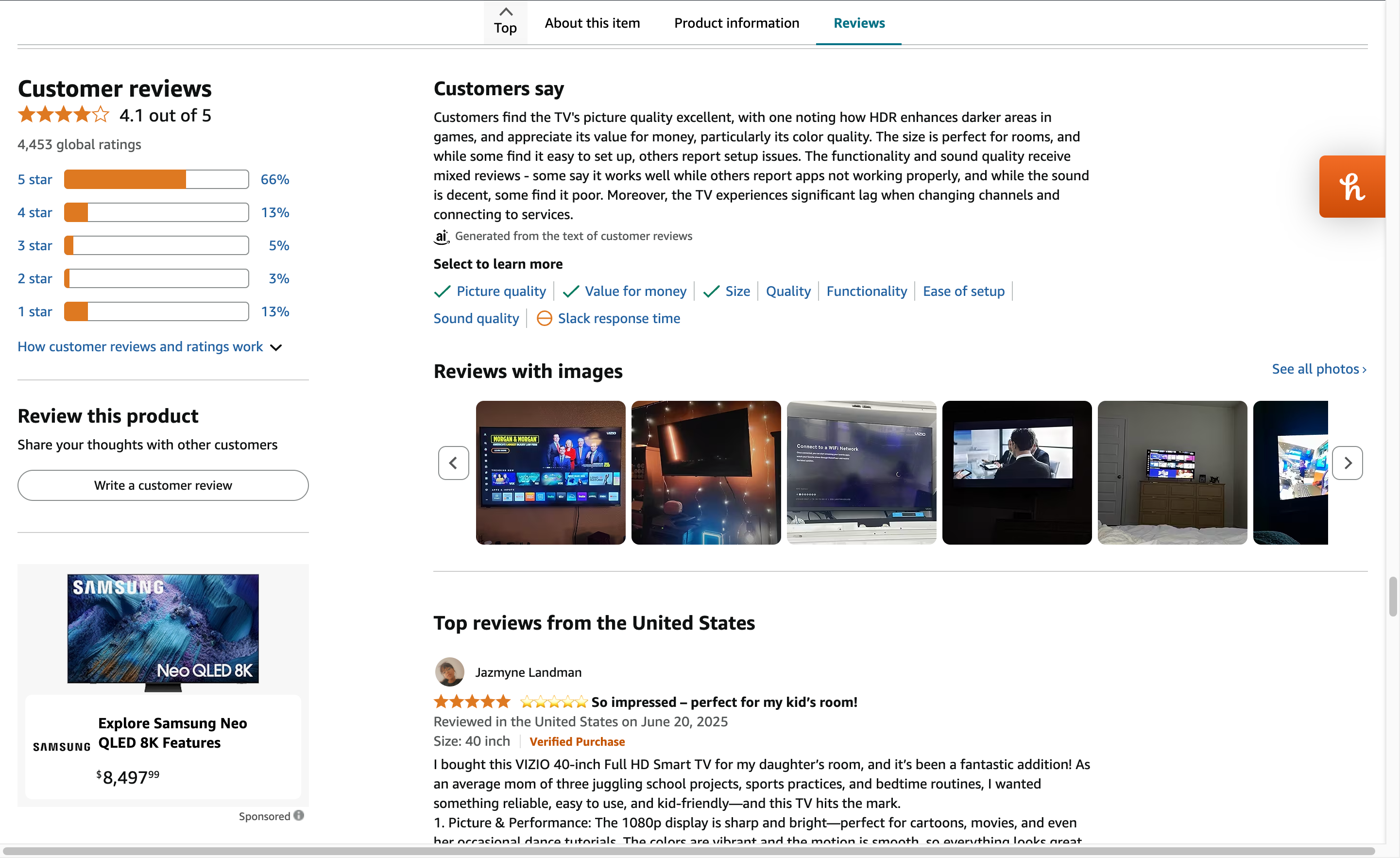
Task: Click the 1 star histogram bar
Action: coord(156,311)
